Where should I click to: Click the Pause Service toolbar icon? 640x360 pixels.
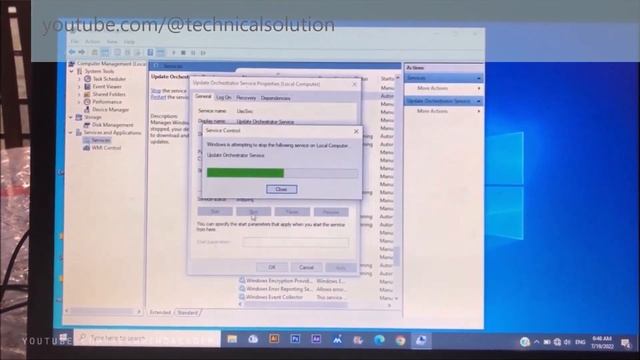click(x=193, y=53)
